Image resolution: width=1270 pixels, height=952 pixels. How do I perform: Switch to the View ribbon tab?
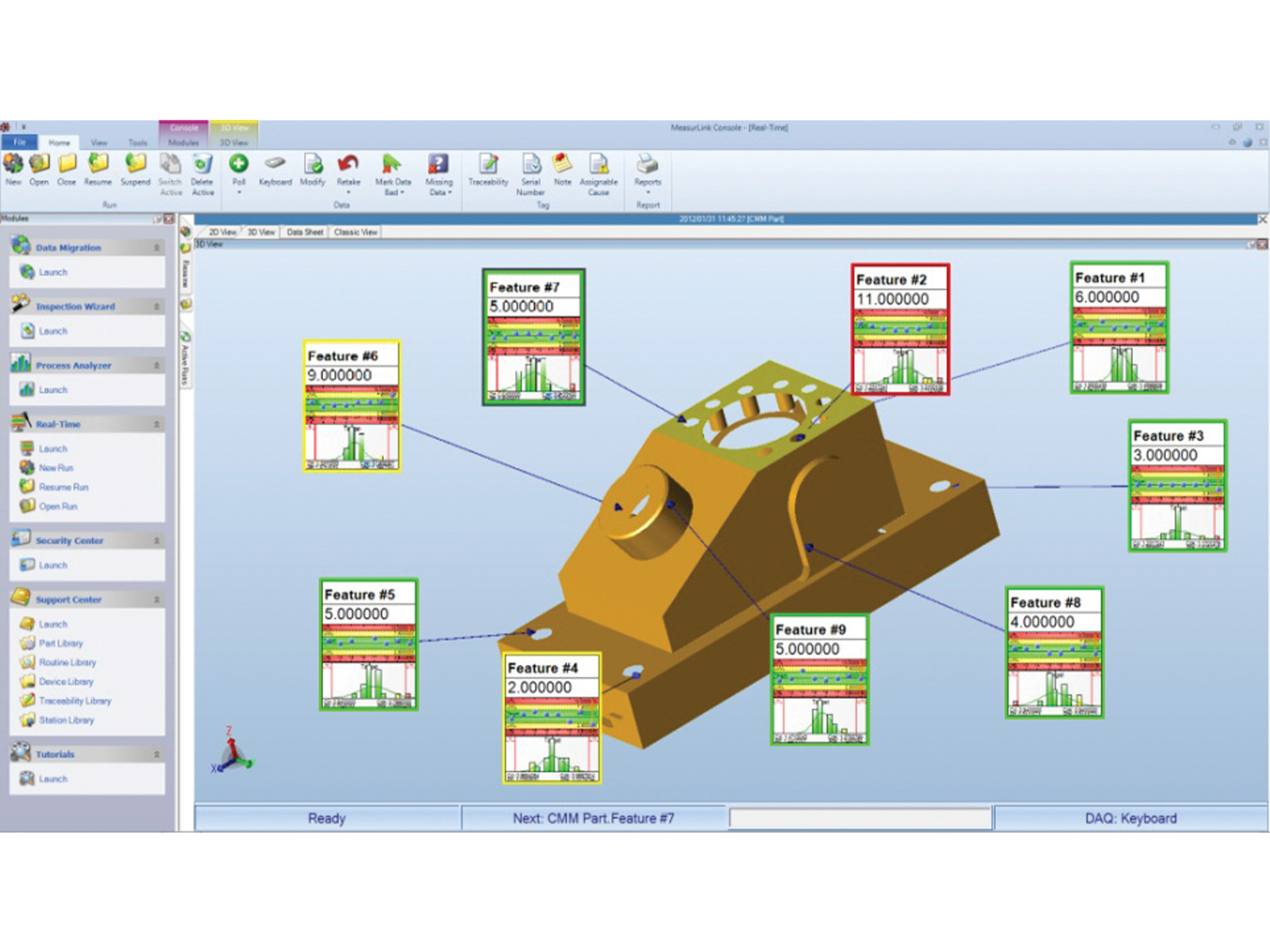(99, 143)
